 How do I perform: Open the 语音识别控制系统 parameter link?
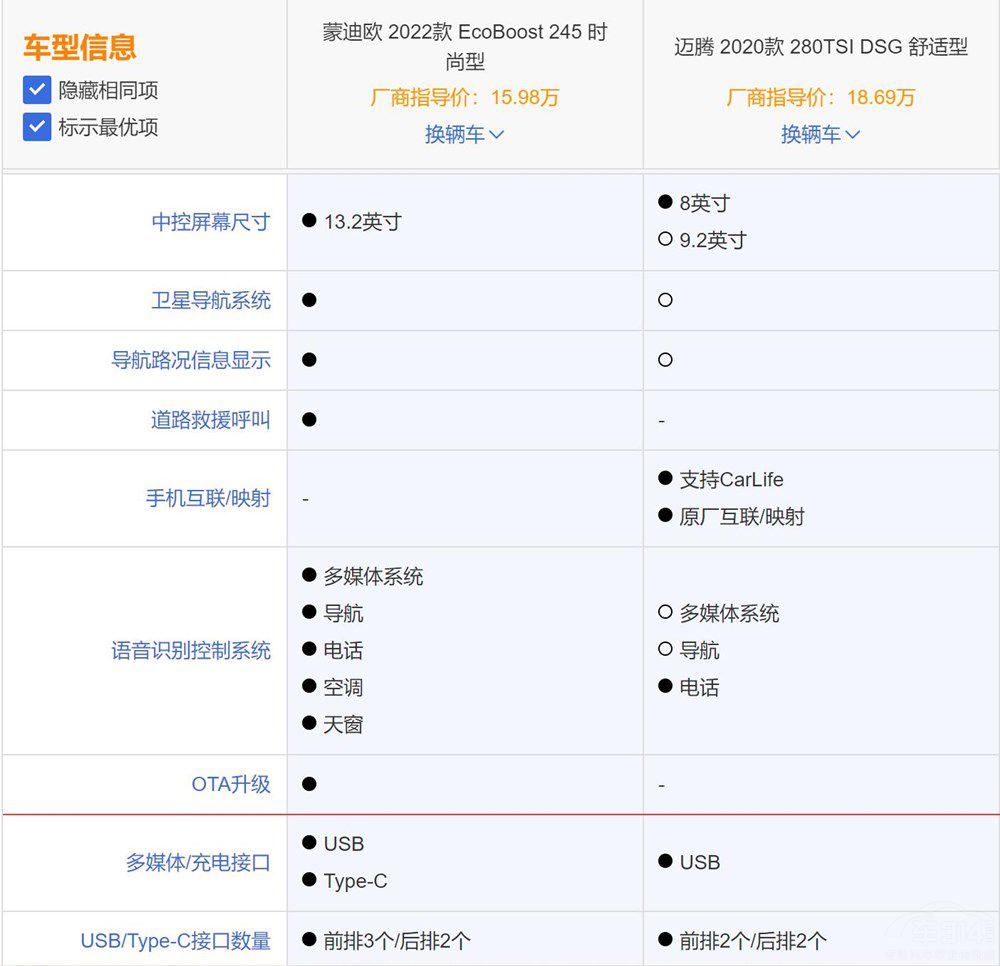pyautogui.click(x=190, y=651)
